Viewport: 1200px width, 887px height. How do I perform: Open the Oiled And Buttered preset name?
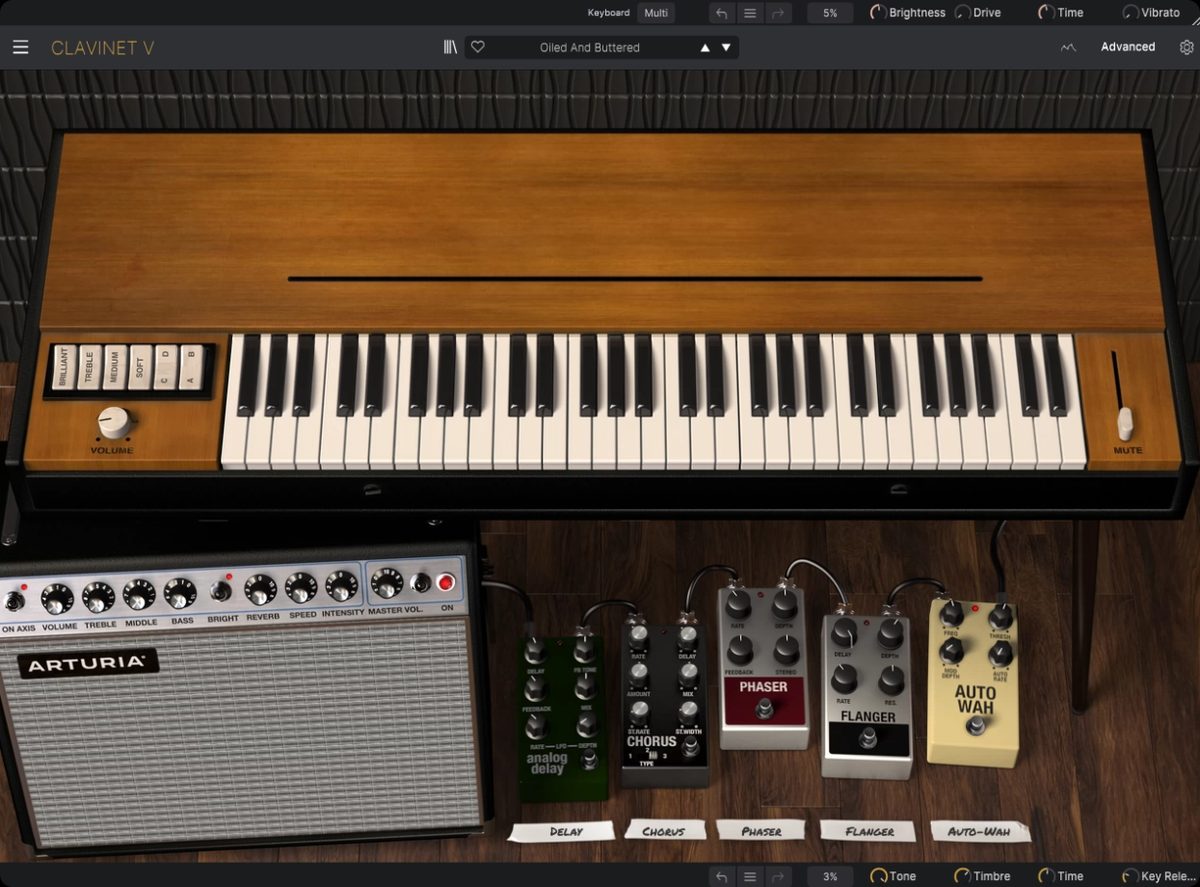[x=590, y=47]
